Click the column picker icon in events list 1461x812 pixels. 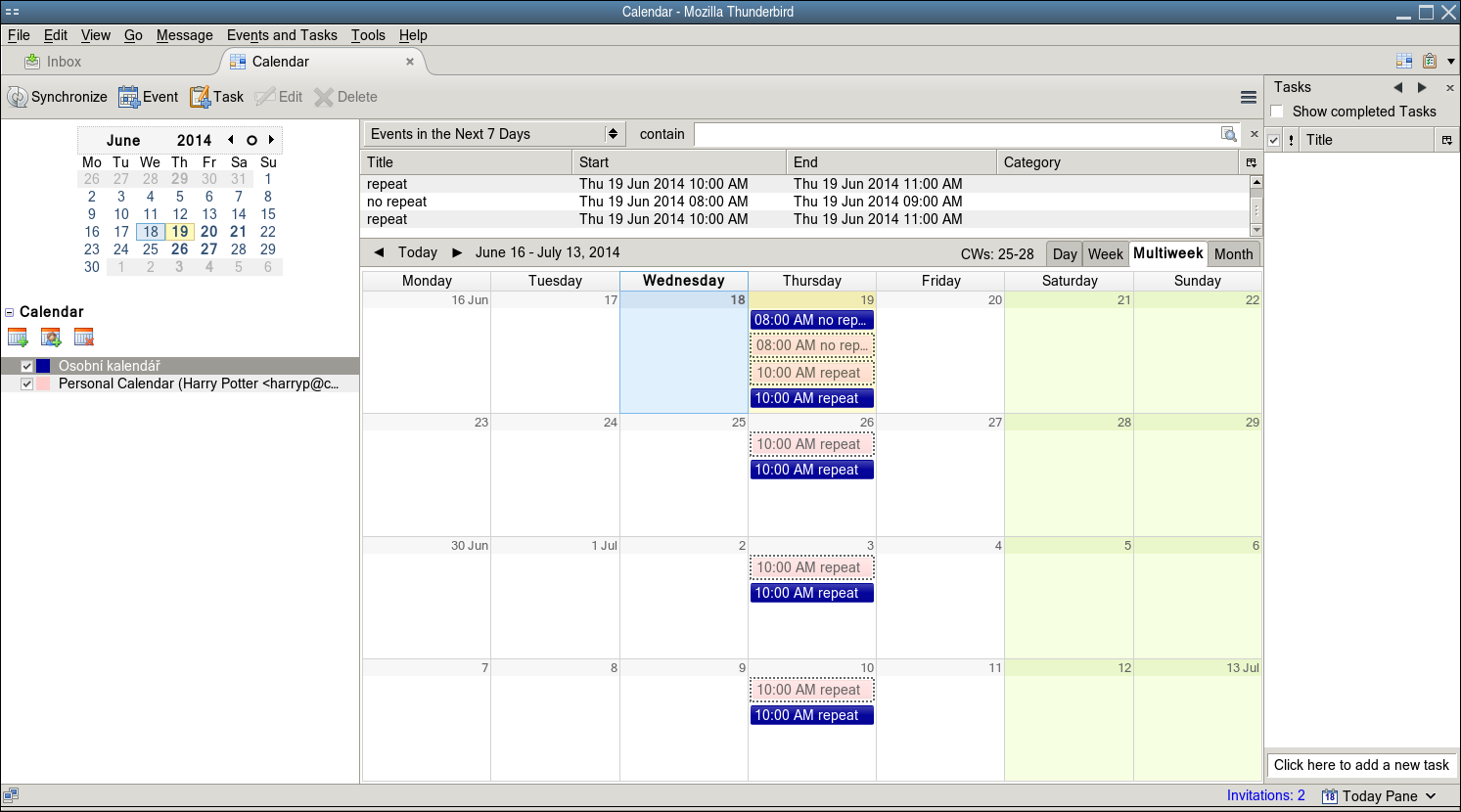click(1251, 162)
